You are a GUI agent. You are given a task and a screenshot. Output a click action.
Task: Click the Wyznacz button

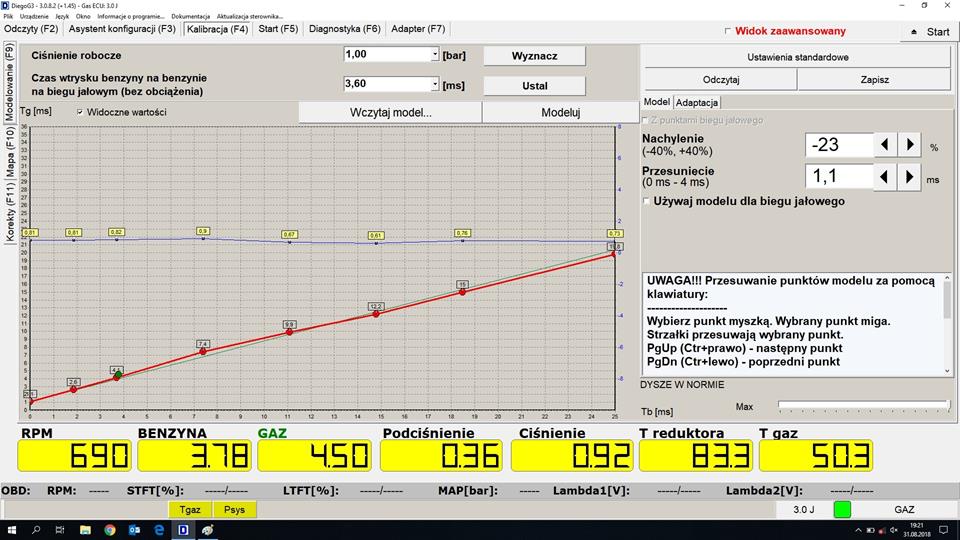(x=534, y=56)
